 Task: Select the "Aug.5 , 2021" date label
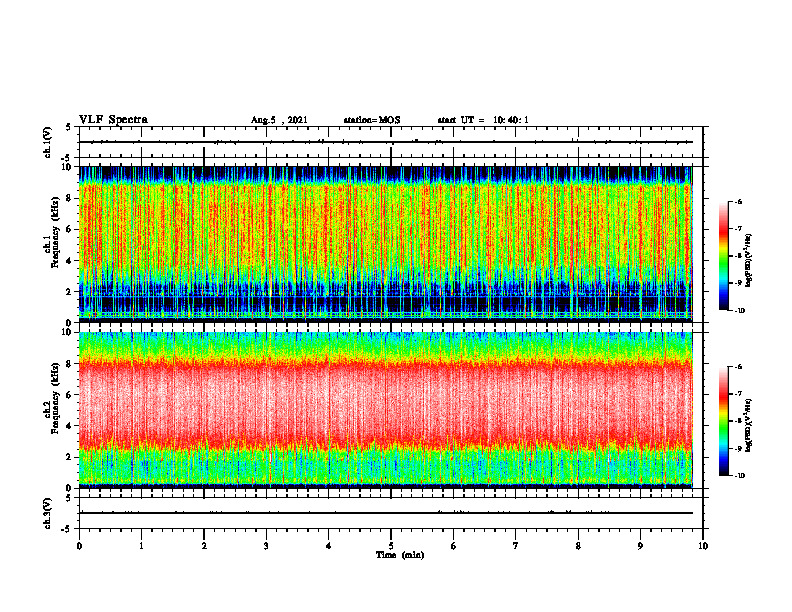[279, 120]
